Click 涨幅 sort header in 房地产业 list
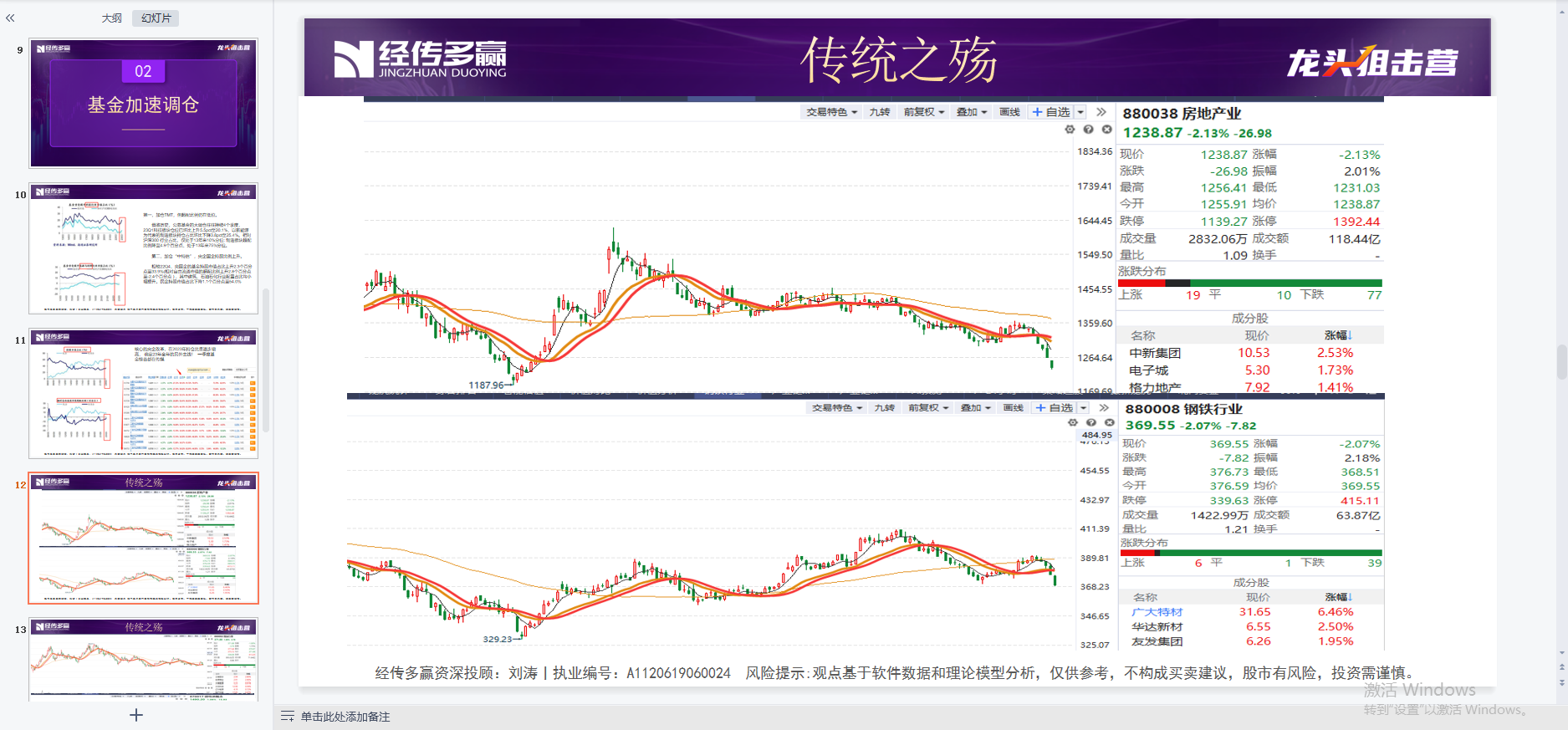The height and width of the screenshot is (730, 1568). tap(1338, 335)
